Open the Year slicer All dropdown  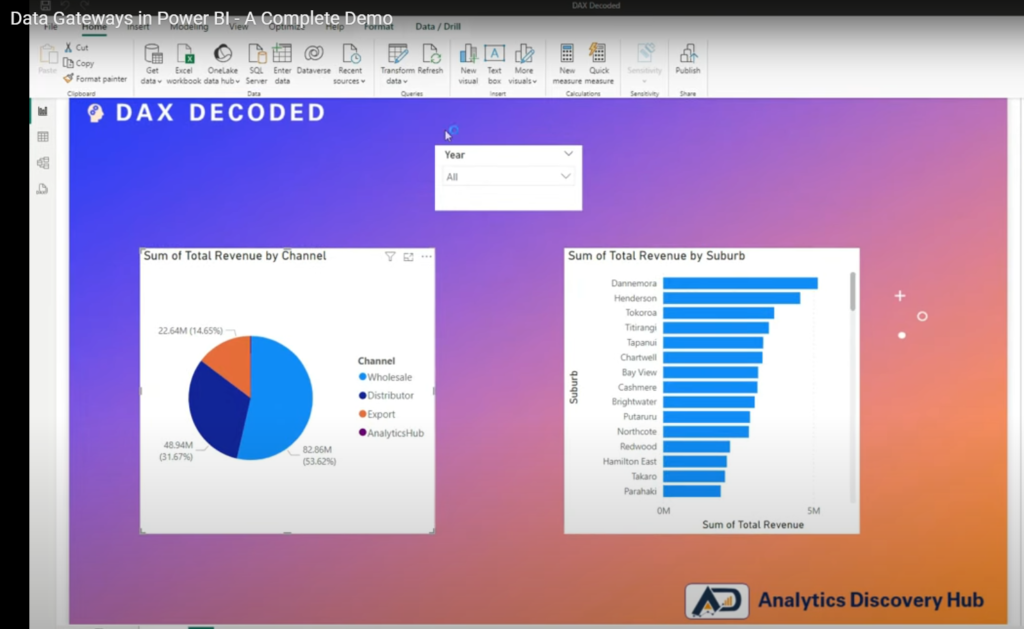pyautogui.click(x=507, y=177)
